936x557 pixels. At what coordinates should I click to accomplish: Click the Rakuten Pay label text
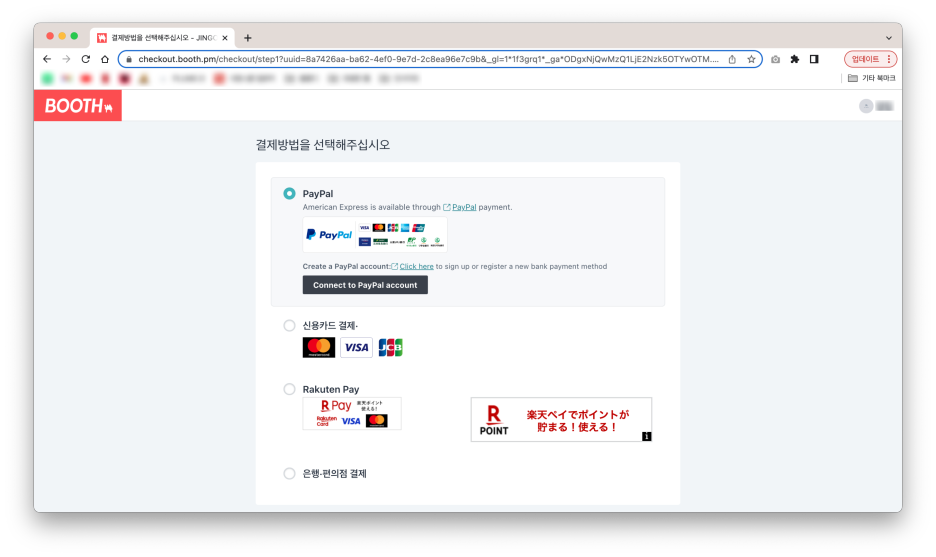click(x=331, y=389)
